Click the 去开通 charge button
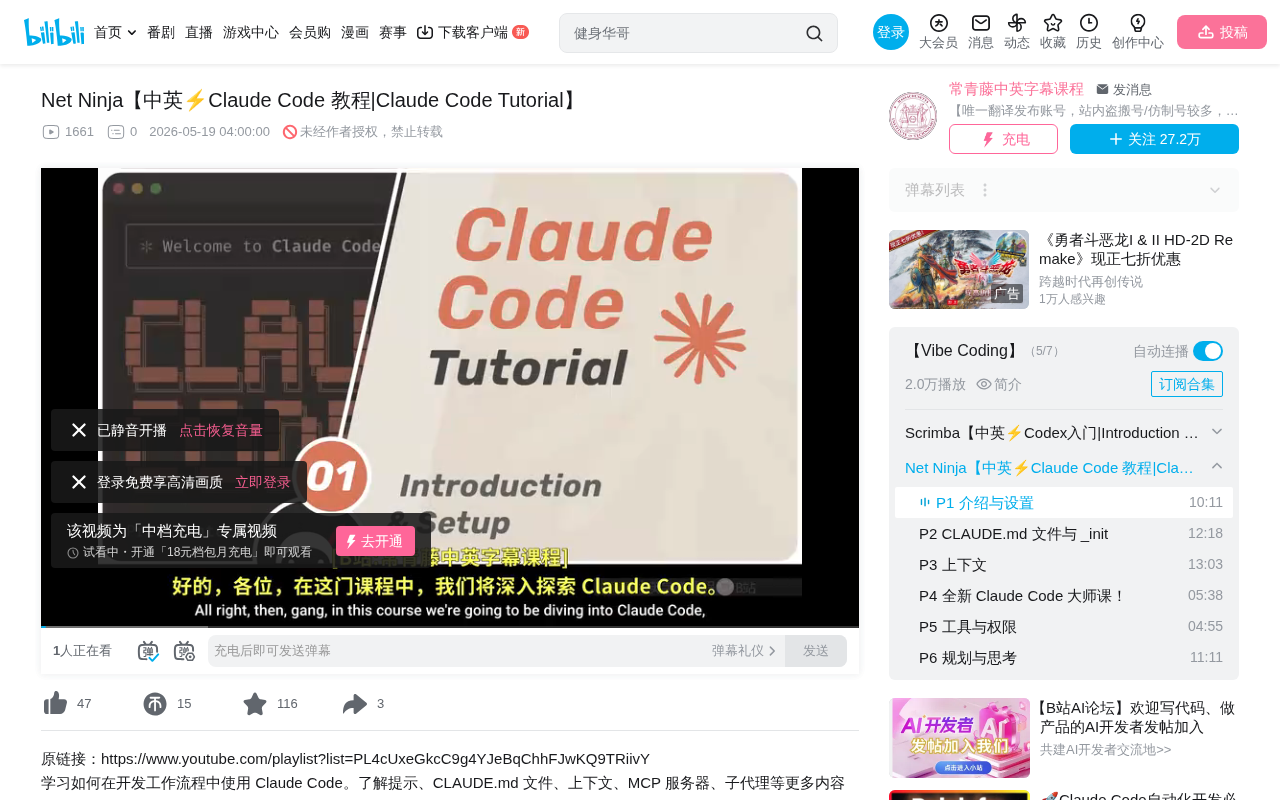The width and height of the screenshot is (1280, 800). tap(375, 541)
